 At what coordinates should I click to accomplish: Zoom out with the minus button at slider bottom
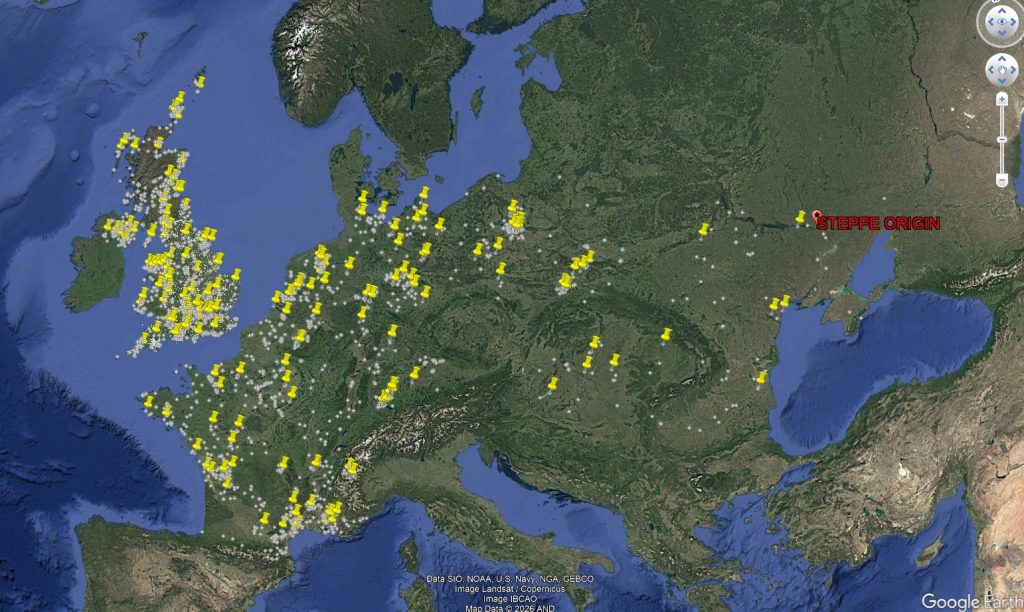click(1001, 180)
